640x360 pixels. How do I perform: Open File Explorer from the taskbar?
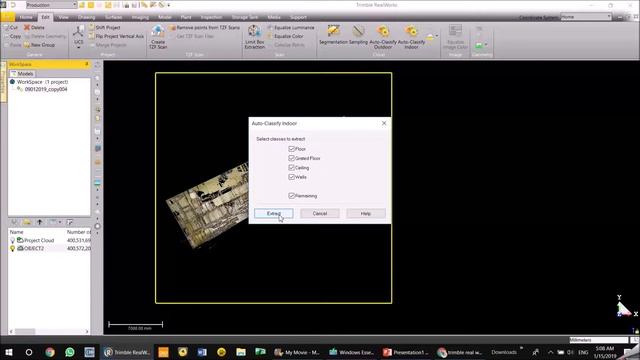[x=241, y=352]
